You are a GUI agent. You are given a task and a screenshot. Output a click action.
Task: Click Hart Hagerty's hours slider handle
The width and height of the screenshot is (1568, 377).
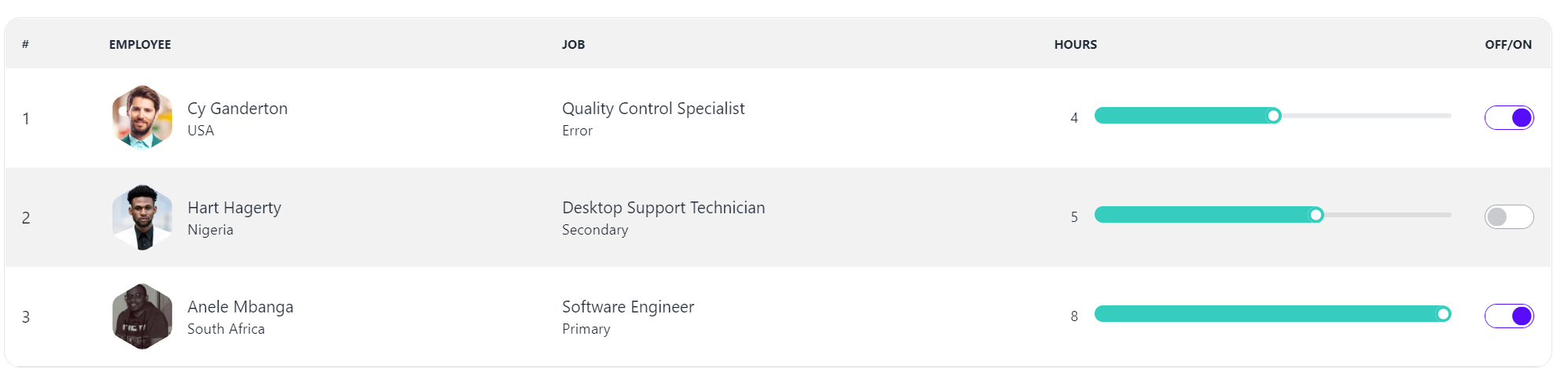point(1316,216)
